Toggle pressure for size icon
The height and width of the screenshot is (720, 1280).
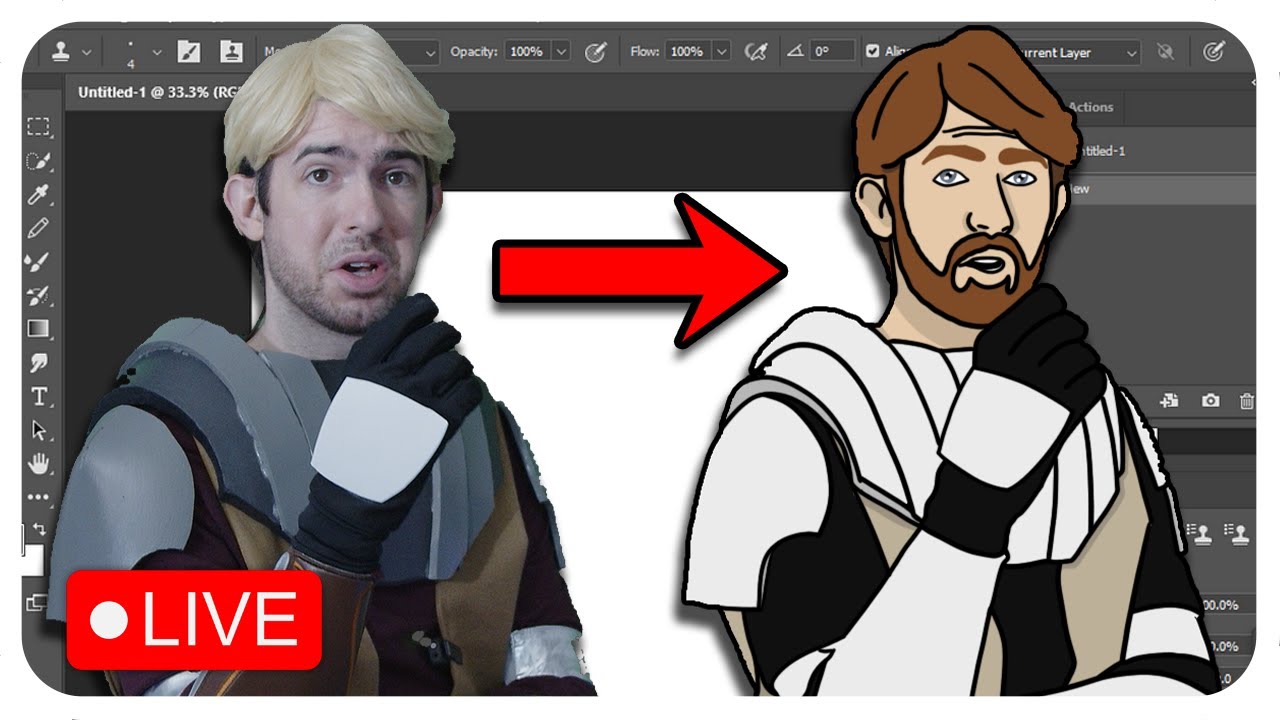coord(1214,52)
